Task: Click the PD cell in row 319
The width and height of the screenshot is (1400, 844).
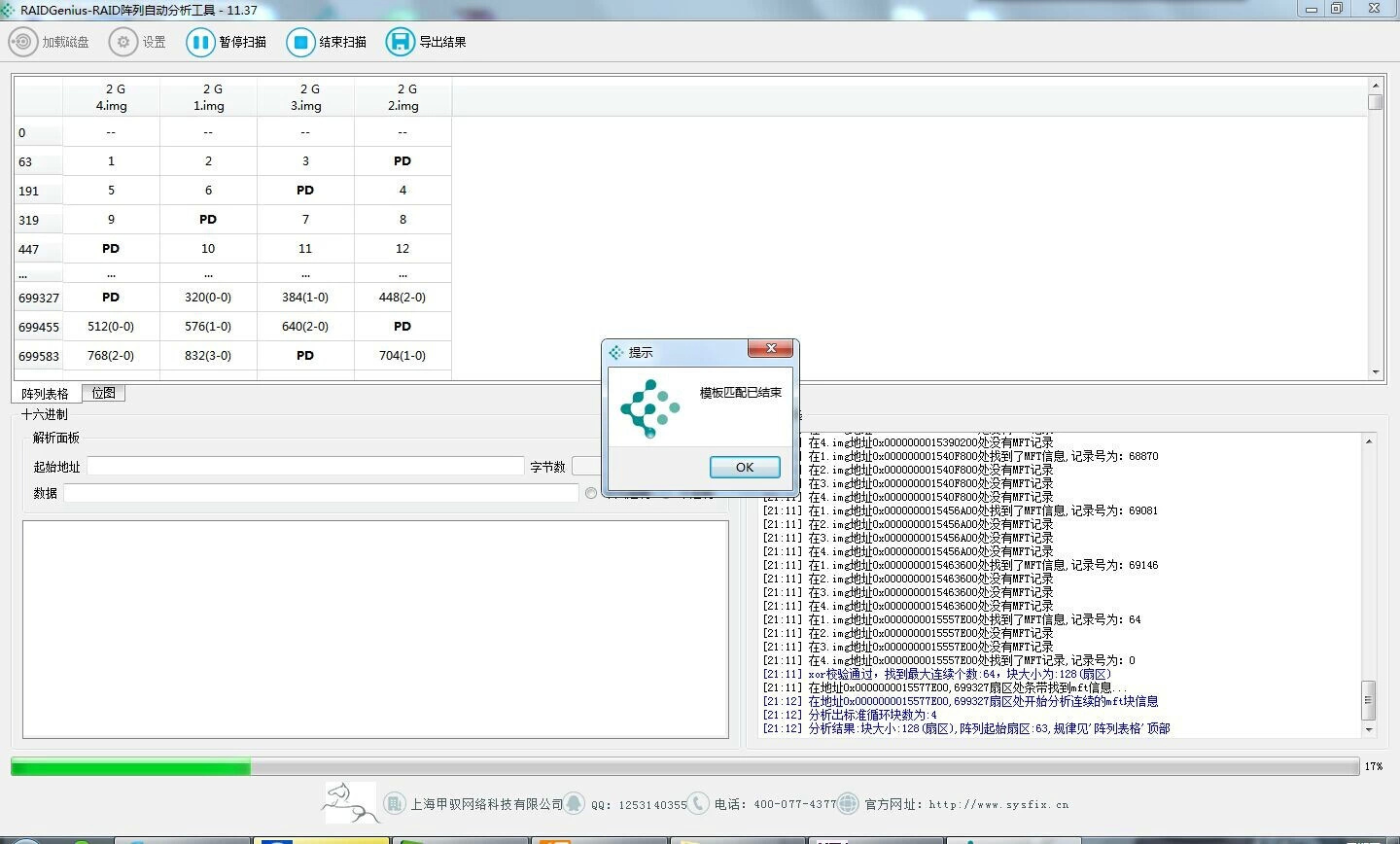Action: click(x=208, y=220)
